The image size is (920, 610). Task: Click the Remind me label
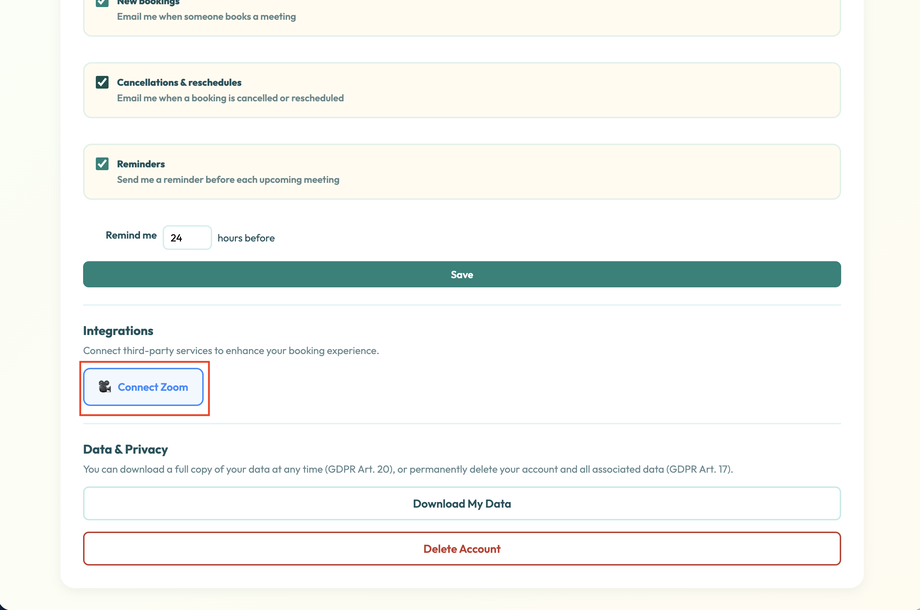(x=131, y=235)
